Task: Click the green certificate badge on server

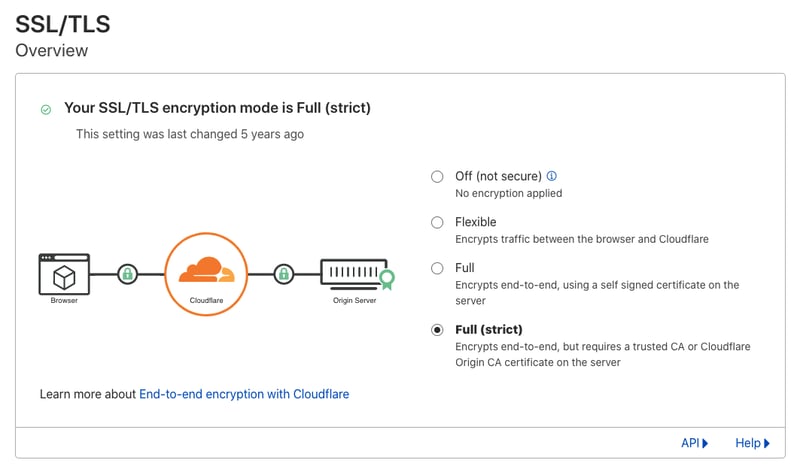Action: (386, 278)
